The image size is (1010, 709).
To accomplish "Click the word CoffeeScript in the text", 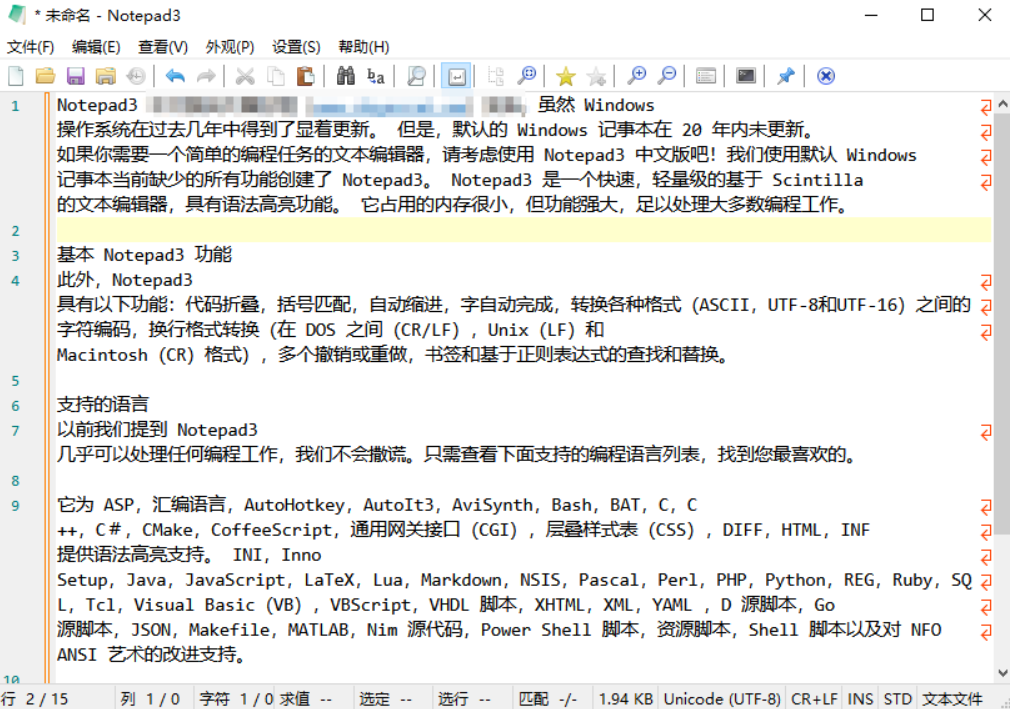I will coord(271,530).
